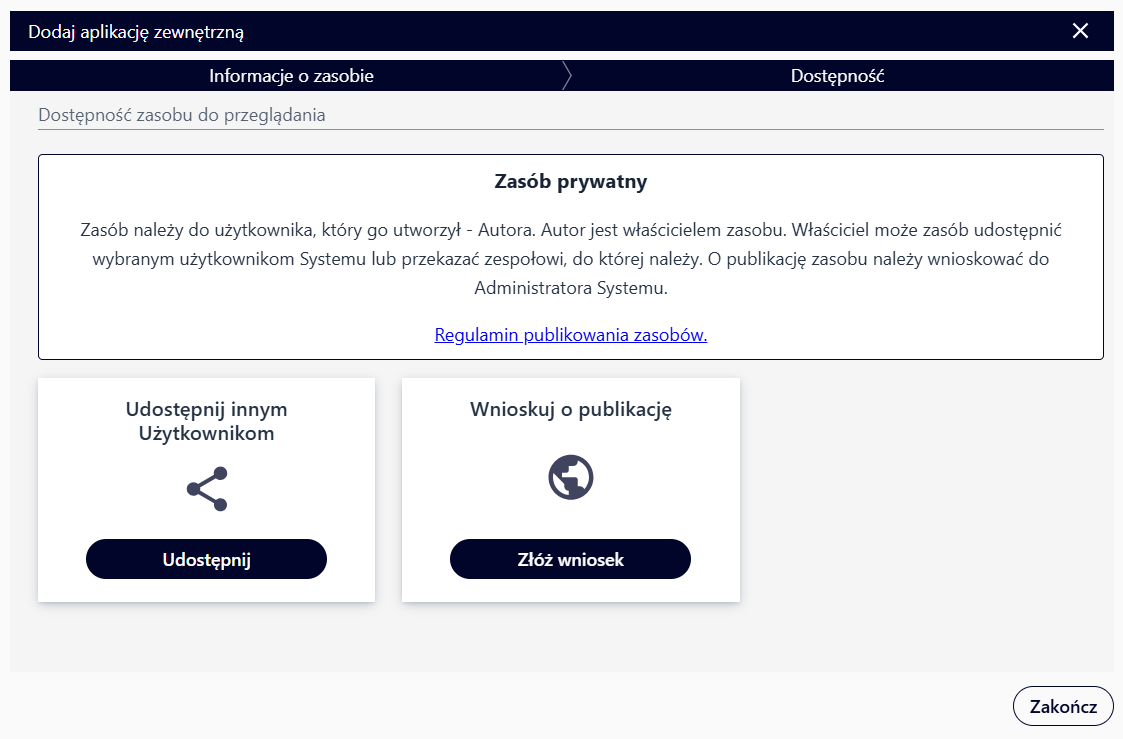Go to the Informacje o zasobie step
This screenshot has width=1123, height=739.
coord(291,76)
